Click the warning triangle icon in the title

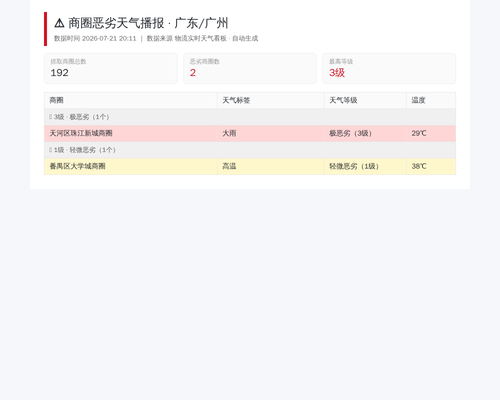[x=59, y=23]
